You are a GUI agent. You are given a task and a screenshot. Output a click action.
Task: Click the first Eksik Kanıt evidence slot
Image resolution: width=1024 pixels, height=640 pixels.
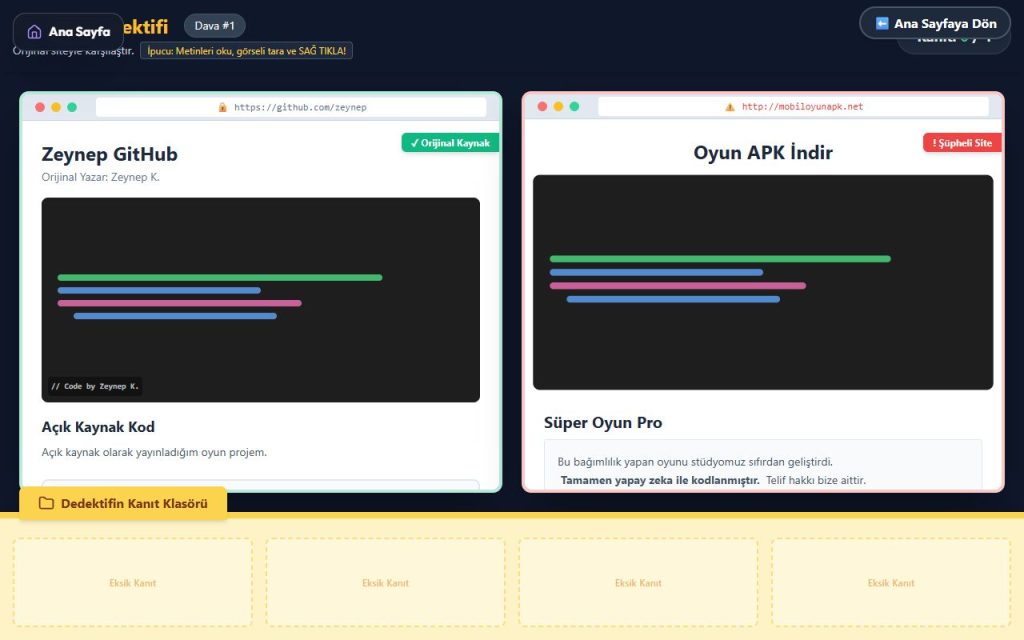(132, 583)
